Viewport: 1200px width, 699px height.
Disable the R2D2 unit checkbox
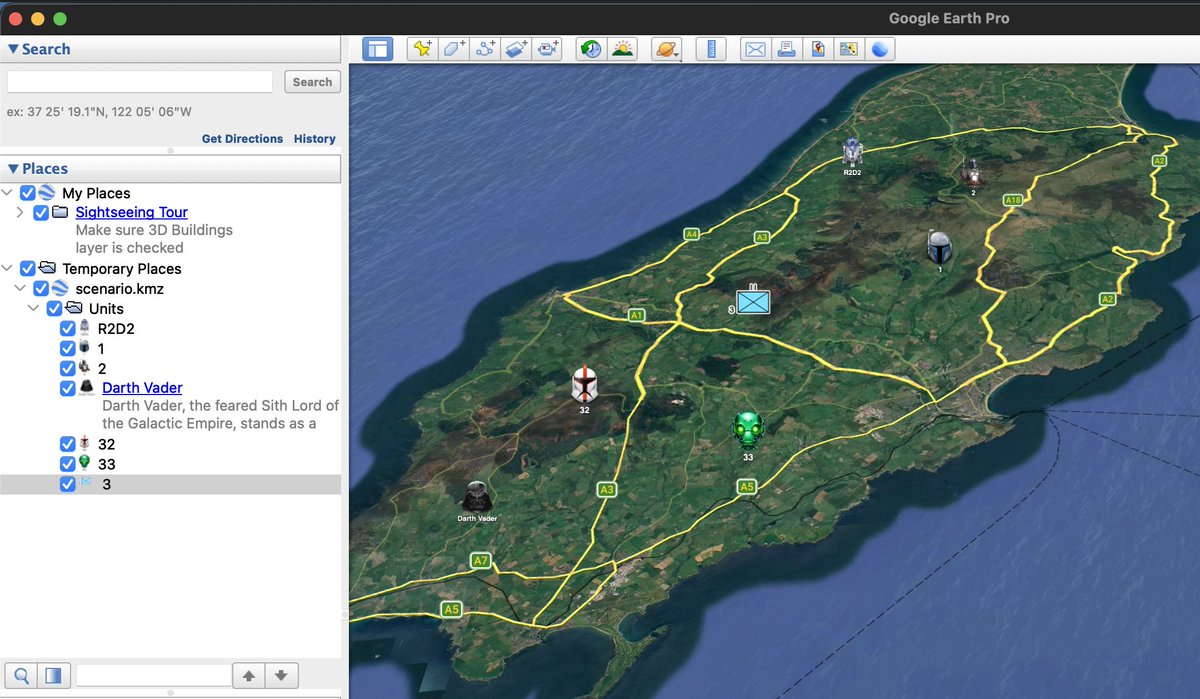pyautogui.click(x=68, y=328)
